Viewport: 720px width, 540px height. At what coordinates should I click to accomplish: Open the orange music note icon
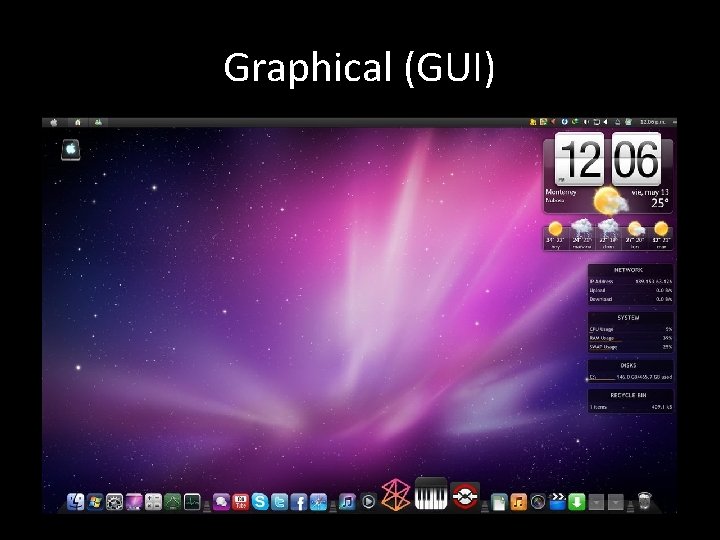[x=518, y=501]
